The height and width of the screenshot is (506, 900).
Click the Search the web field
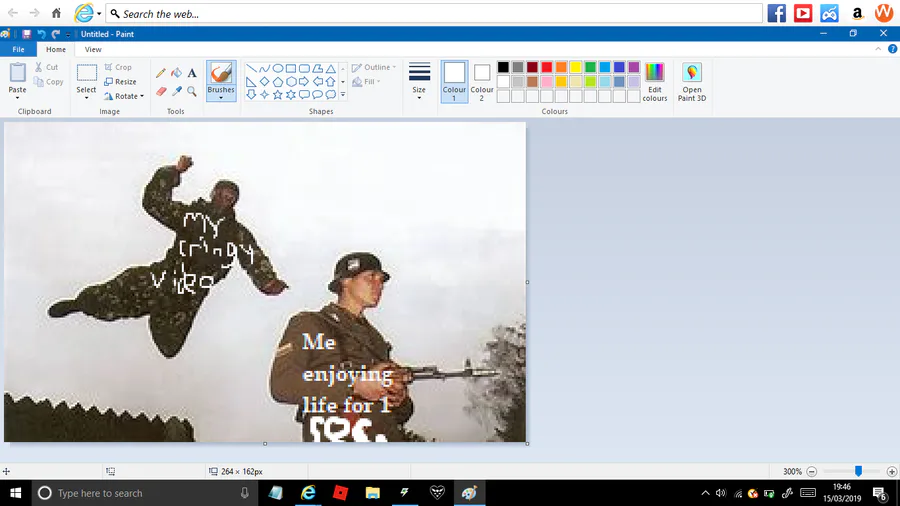pyautogui.click(x=435, y=13)
